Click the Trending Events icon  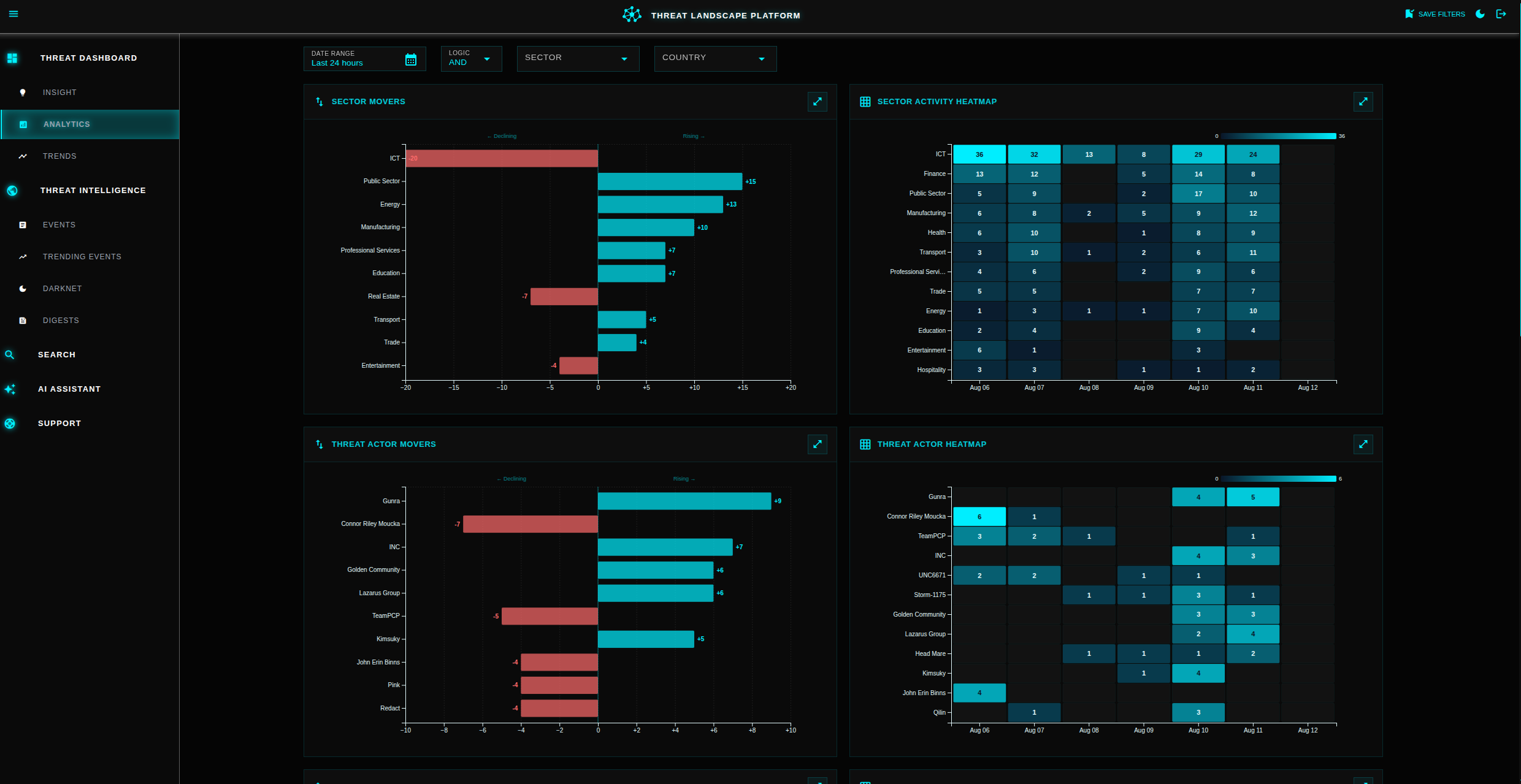[23, 257]
